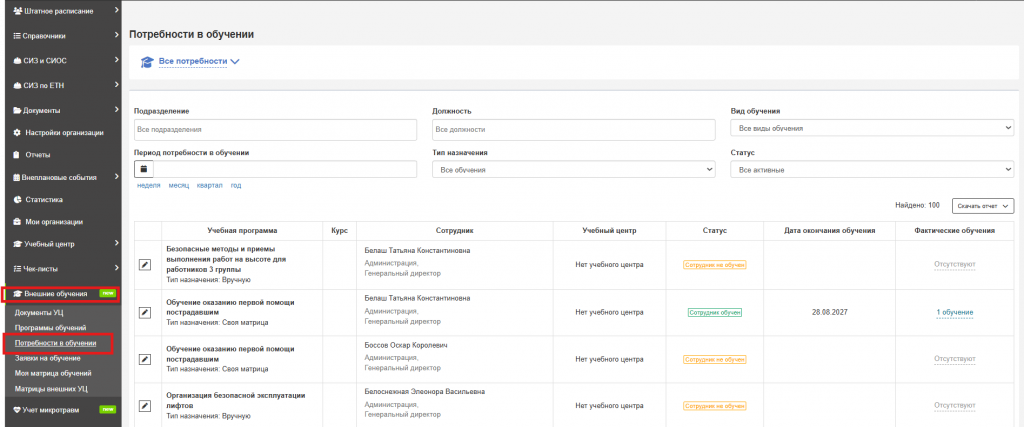Image resolution: width=1024 pixels, height=427 pixels.
Task: Select the неделя period shortcut
Action: point(149,185)
